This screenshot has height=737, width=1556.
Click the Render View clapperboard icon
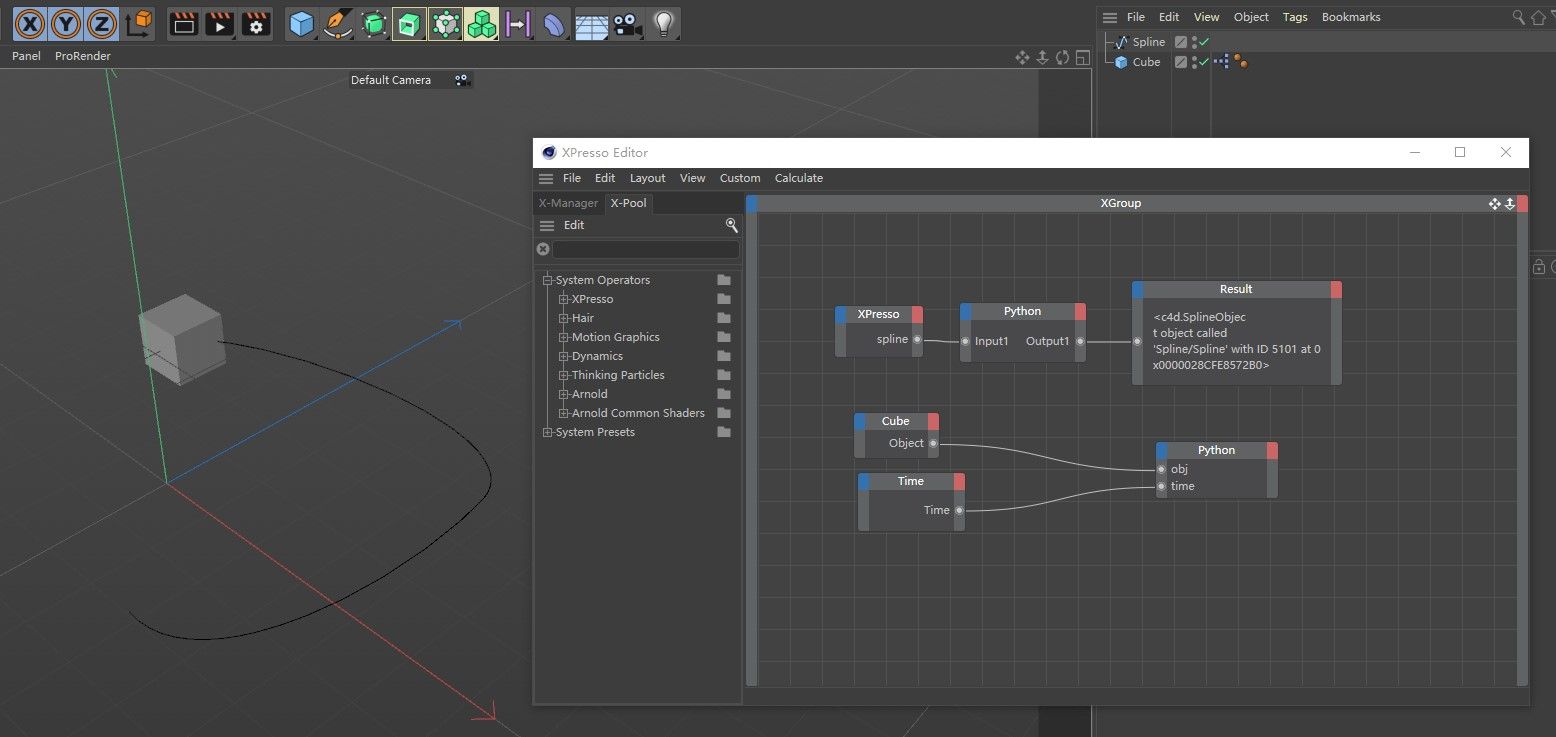182,23
